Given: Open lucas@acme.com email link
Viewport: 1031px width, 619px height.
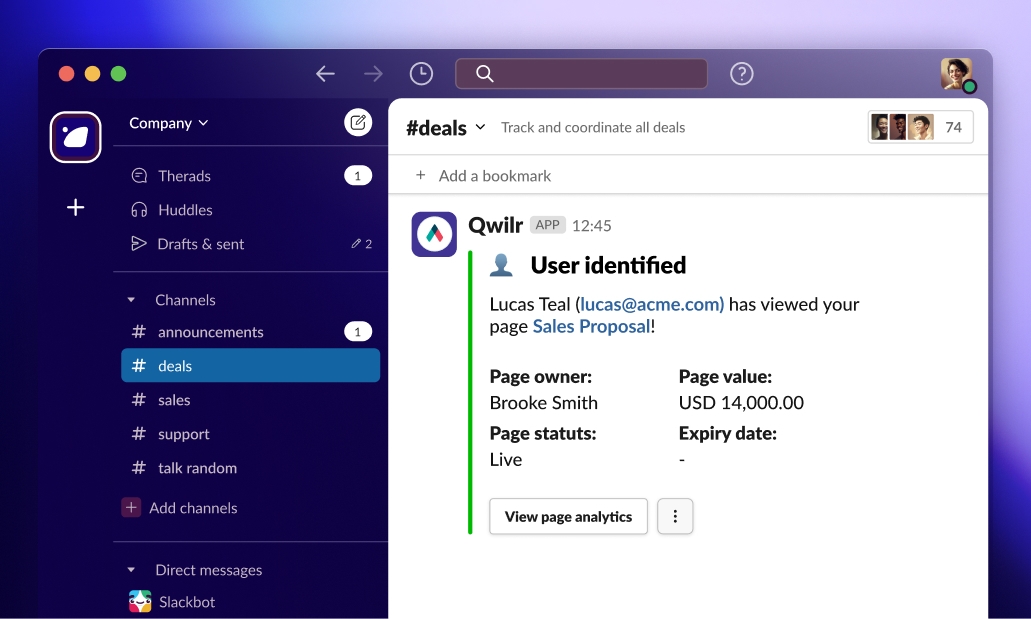Looking at the screenshot, I should [x=652, y=304].
